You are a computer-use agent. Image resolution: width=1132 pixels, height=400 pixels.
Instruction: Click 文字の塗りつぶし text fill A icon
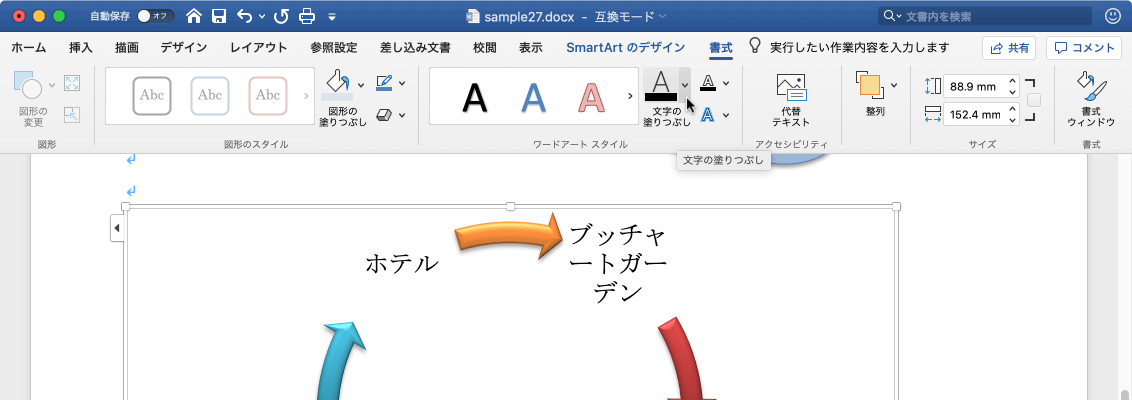tap(661, 85)
